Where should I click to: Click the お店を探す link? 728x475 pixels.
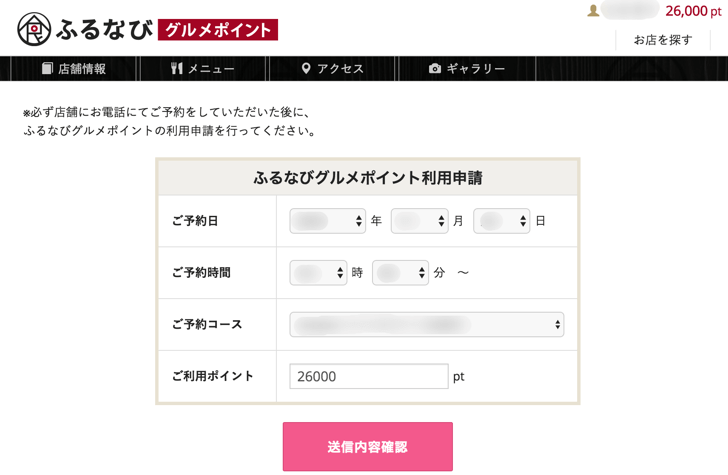coord(663,40)
